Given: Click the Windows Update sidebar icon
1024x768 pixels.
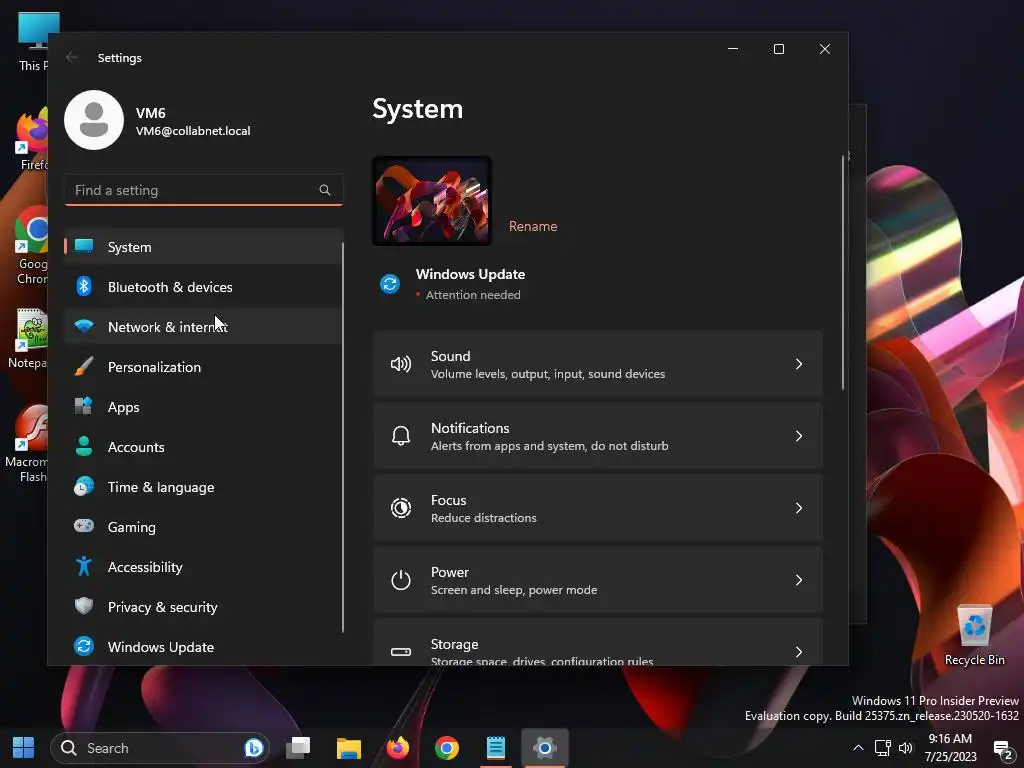Looking at the screenshot, I should 84,646.
